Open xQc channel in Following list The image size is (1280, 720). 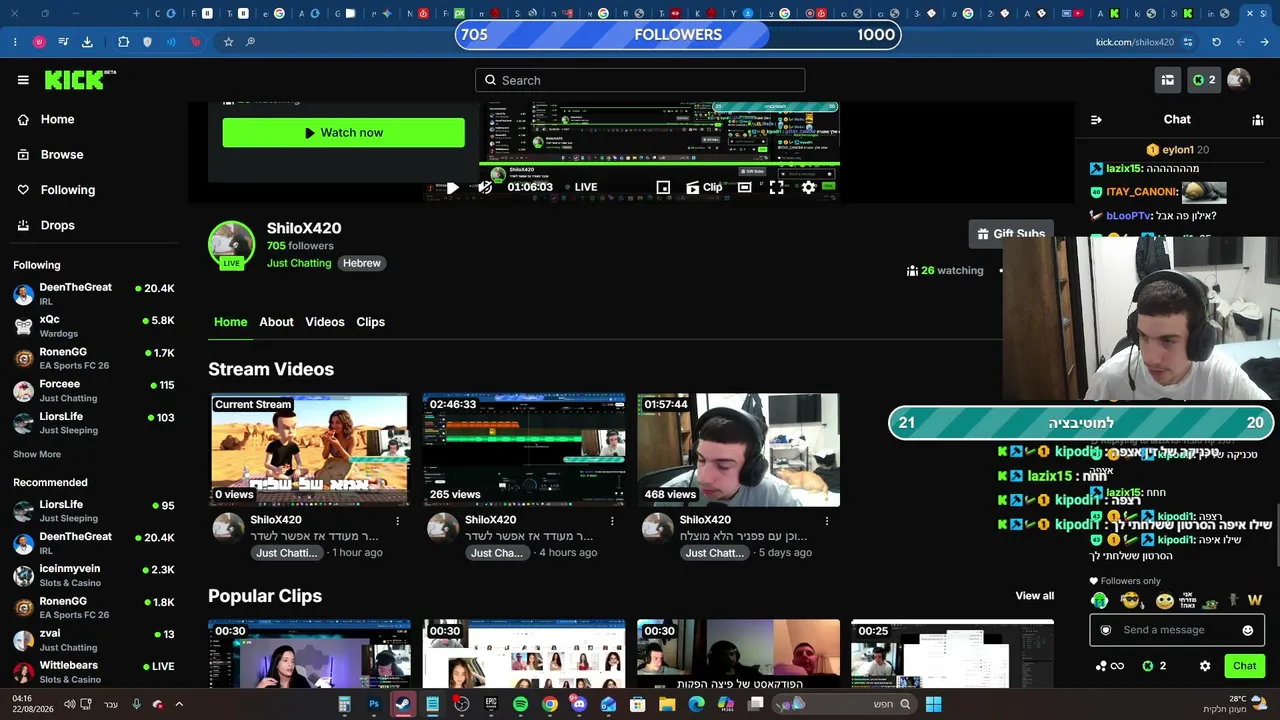coord(94,326)
